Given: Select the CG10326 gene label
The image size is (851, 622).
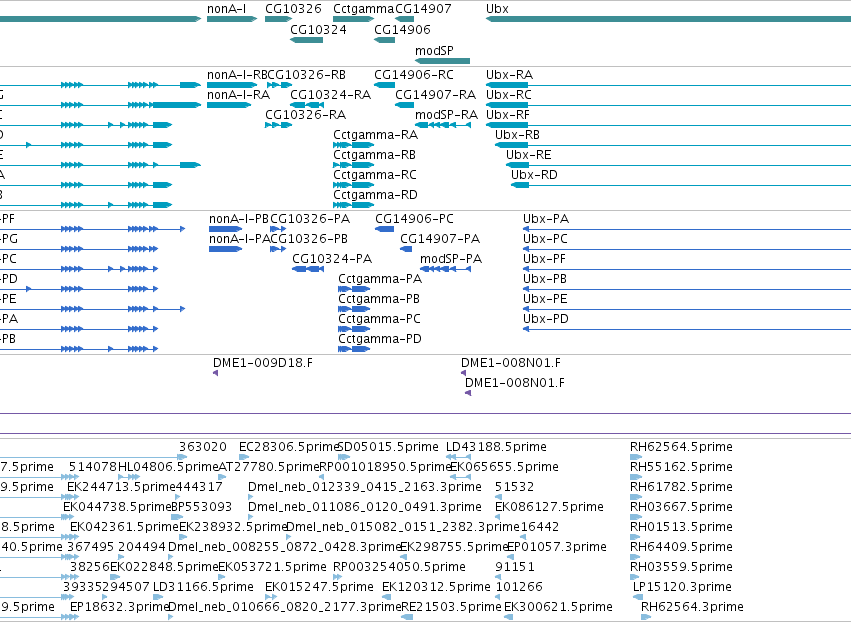Looking at the screenshot, I should click(x=293, y=9).
